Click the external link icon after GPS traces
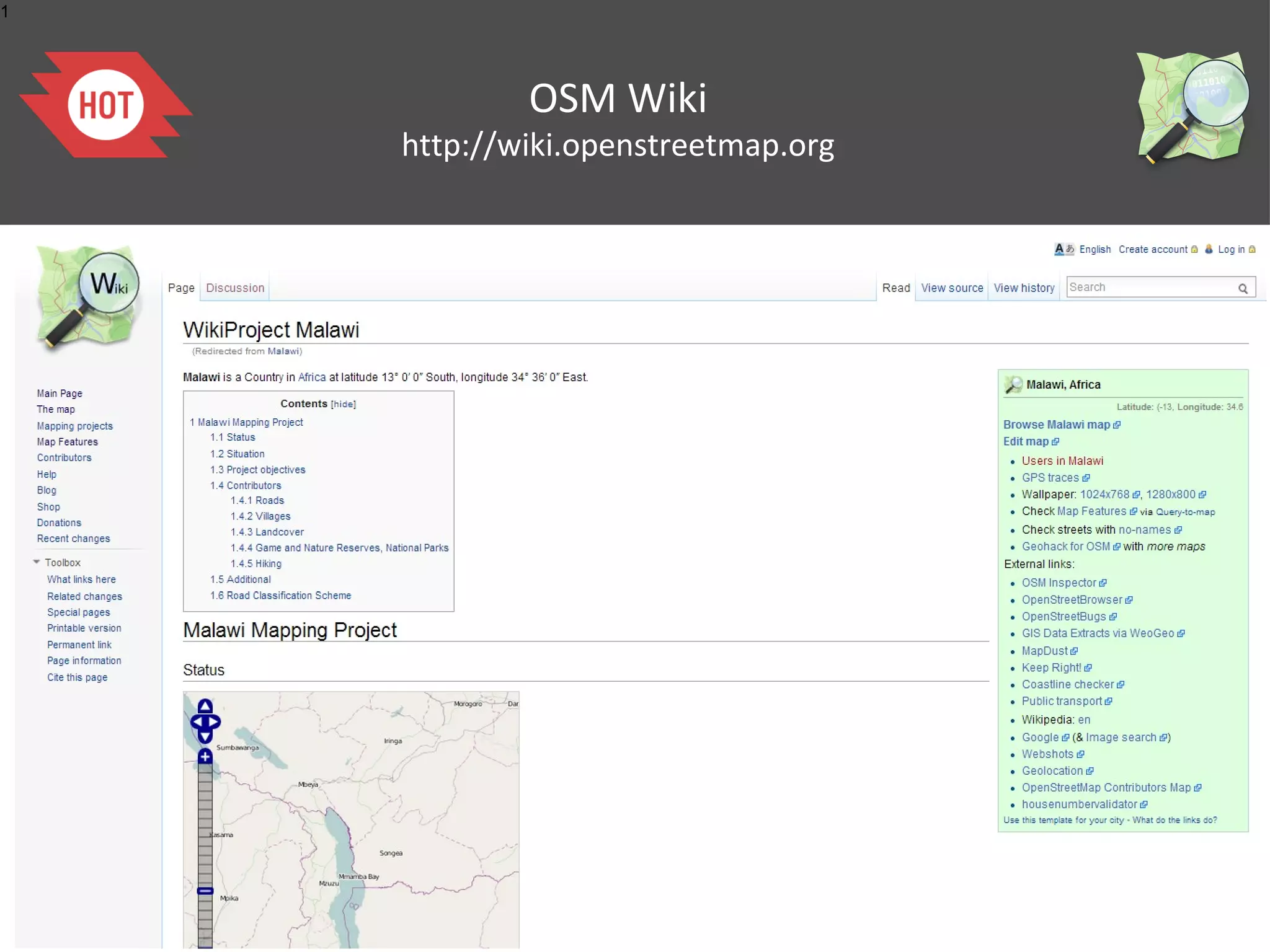This screenshot has height=952, width=1270. point(1086,478)
